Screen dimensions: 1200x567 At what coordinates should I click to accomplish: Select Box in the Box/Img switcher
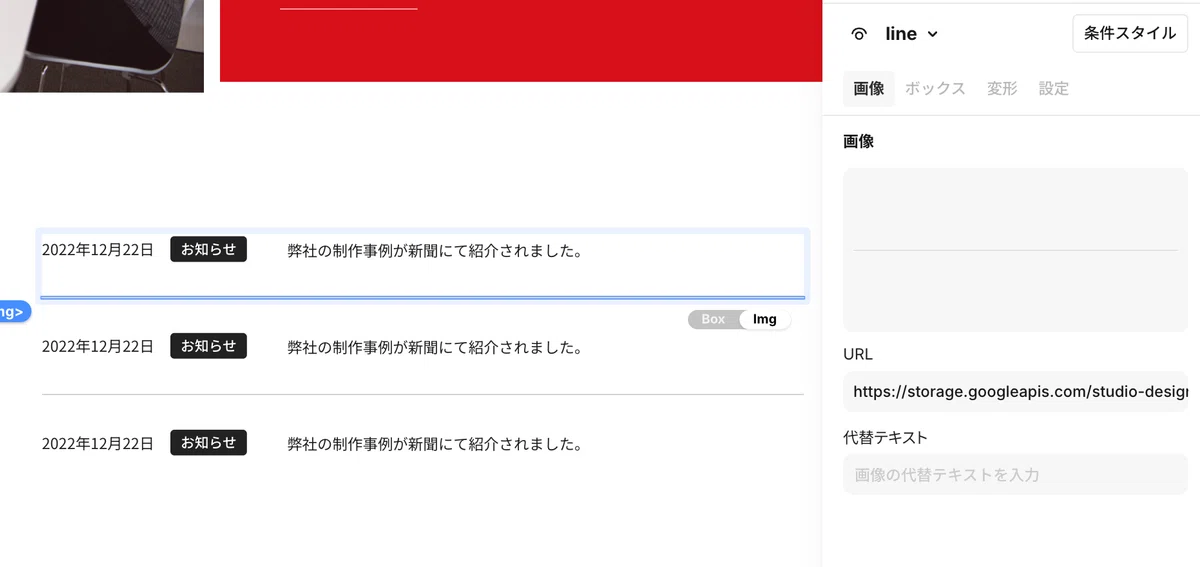(x=713, y=319)
